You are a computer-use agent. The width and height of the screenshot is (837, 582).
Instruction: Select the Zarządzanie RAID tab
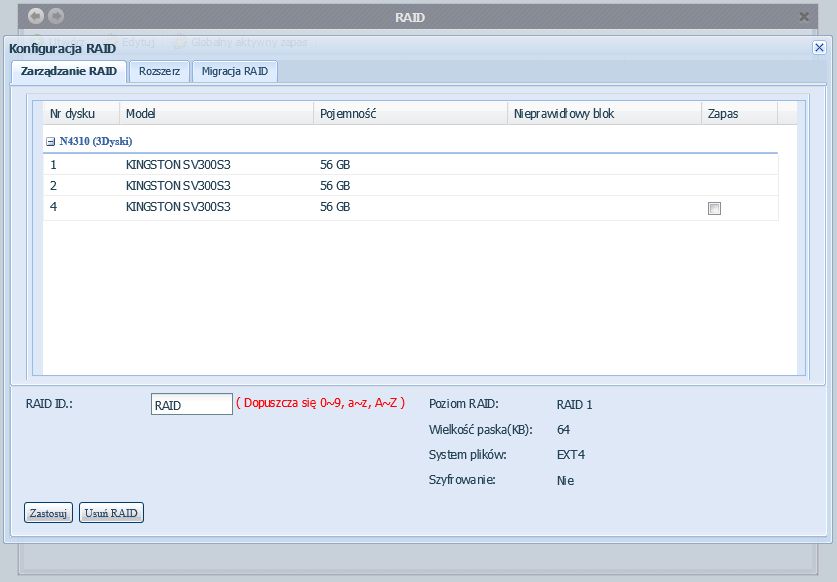tap(69, 71)
